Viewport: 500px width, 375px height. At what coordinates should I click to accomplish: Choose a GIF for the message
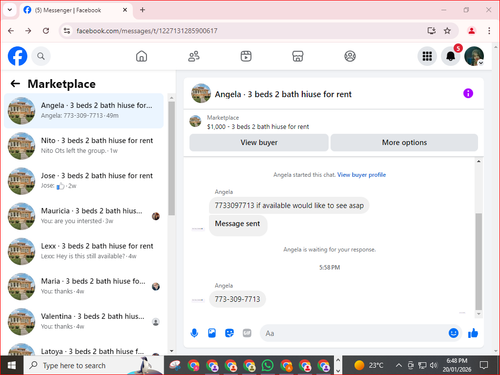(x=247, y=333)
